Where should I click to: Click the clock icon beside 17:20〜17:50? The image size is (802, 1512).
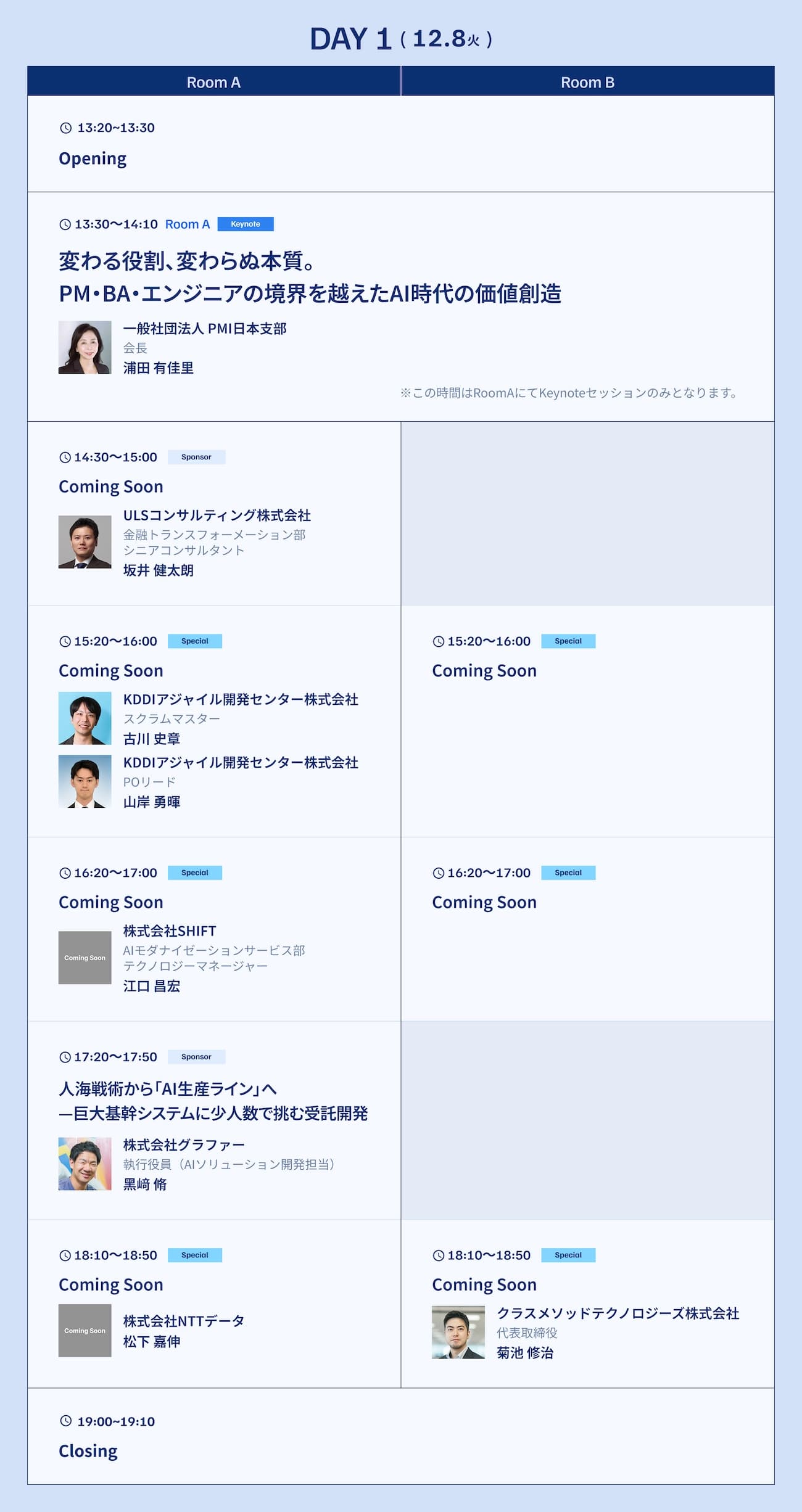coord(65,1057)
